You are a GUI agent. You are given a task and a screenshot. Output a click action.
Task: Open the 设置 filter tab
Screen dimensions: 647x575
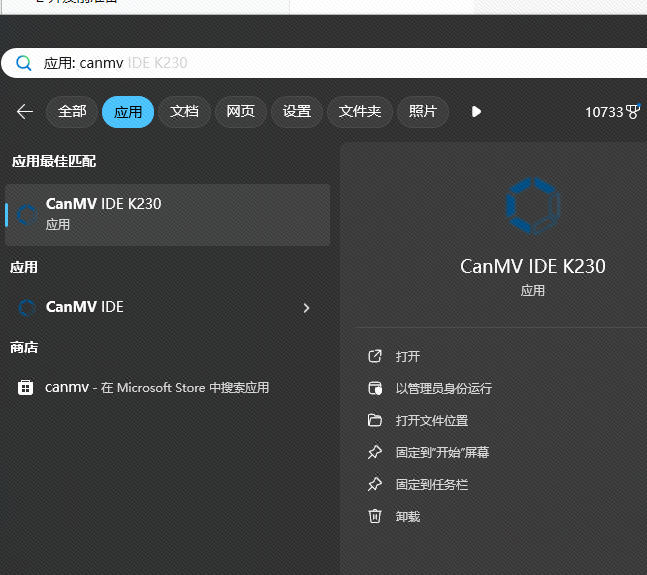pos(297,111)
